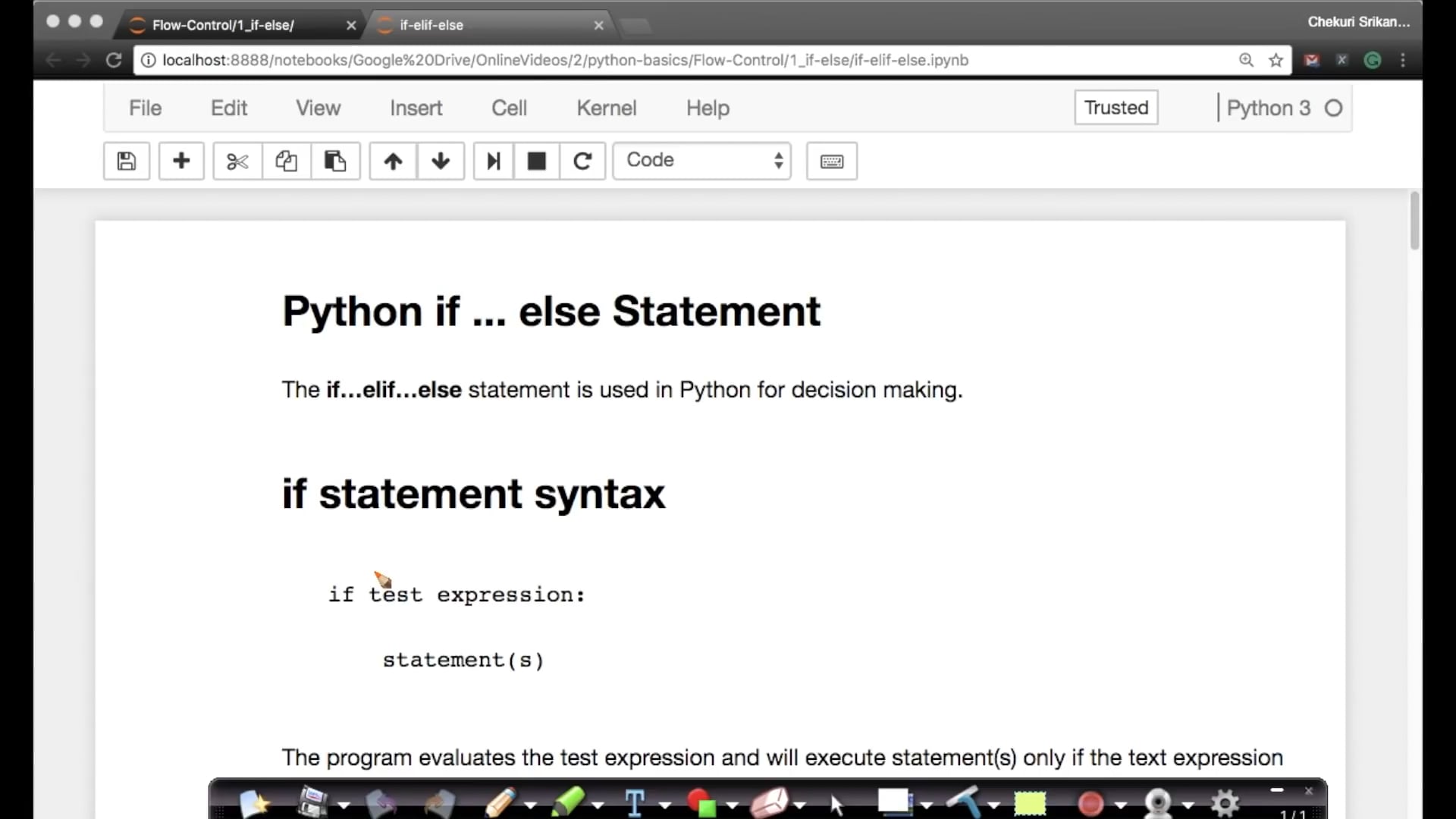
Task: Click the paste cell icon
Action: point(335,161)
